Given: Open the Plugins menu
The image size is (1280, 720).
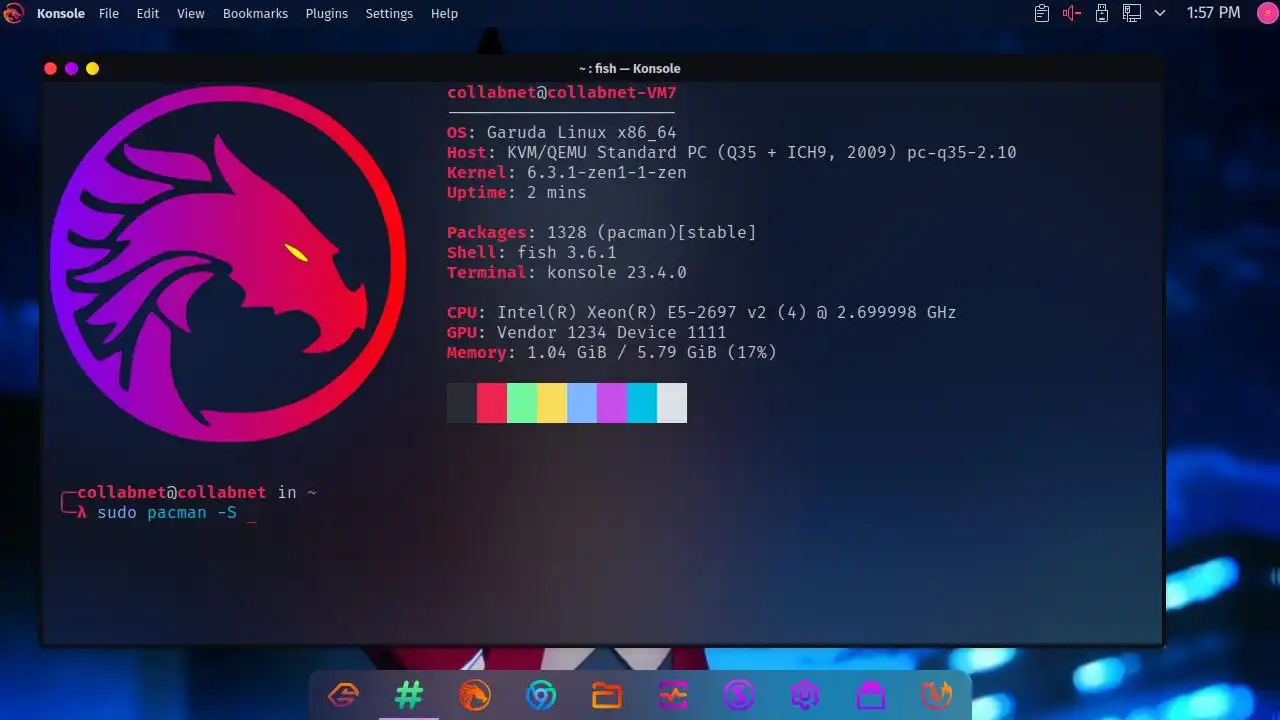Looking at the screenshot, I should (327, 13).
